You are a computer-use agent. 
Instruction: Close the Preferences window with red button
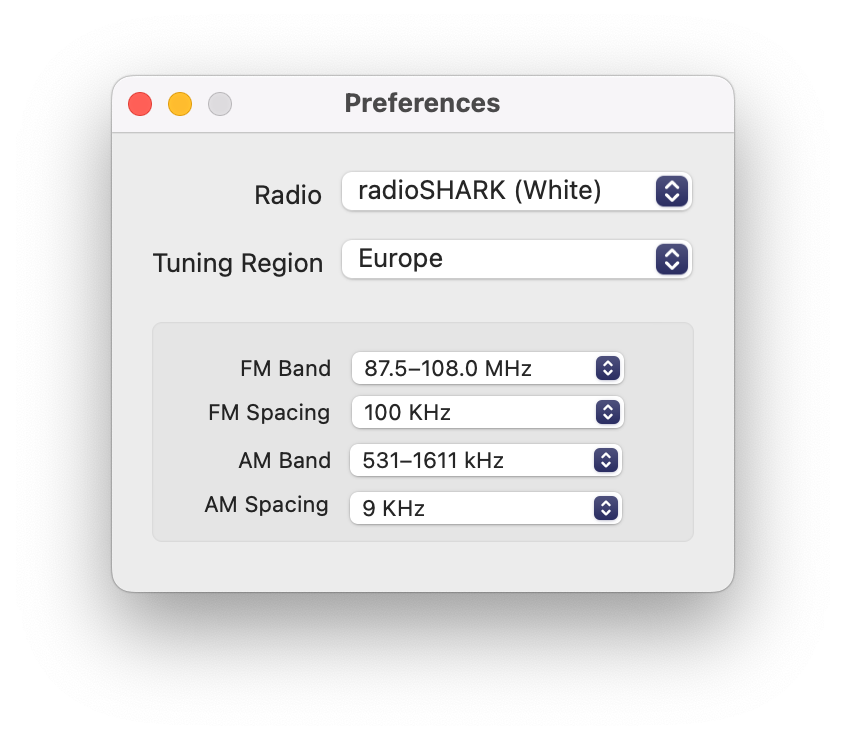click(140, 104)
